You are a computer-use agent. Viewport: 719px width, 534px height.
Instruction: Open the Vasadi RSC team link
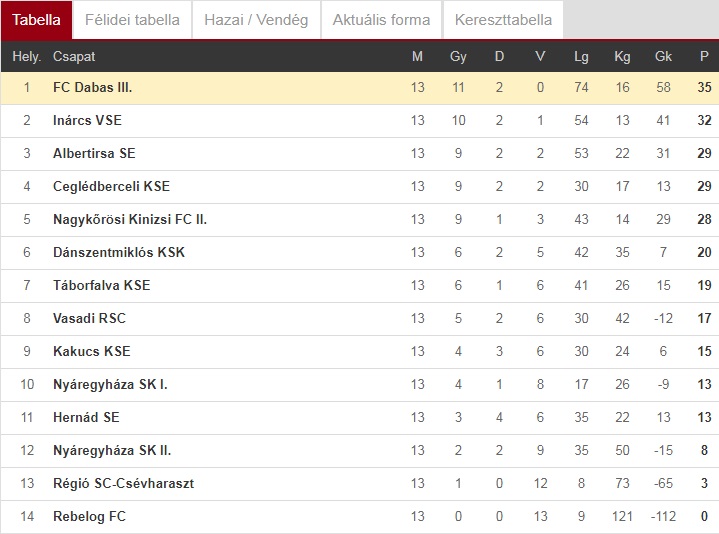(89, 318)
